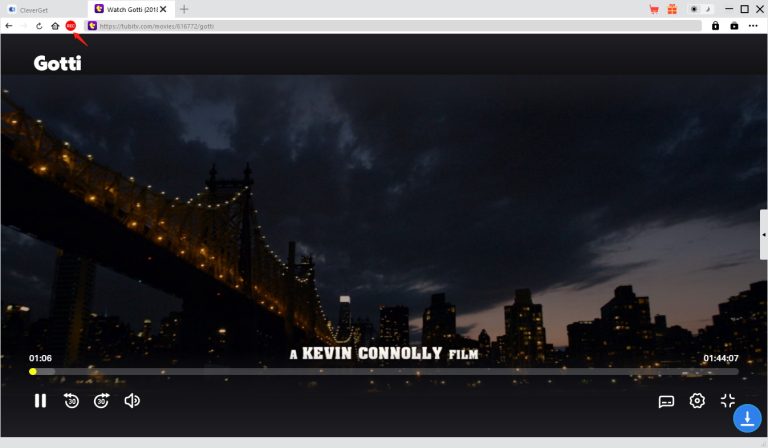Click the video progress bar
Viewport: 768px width, 448px height.
tap(385, 371)
